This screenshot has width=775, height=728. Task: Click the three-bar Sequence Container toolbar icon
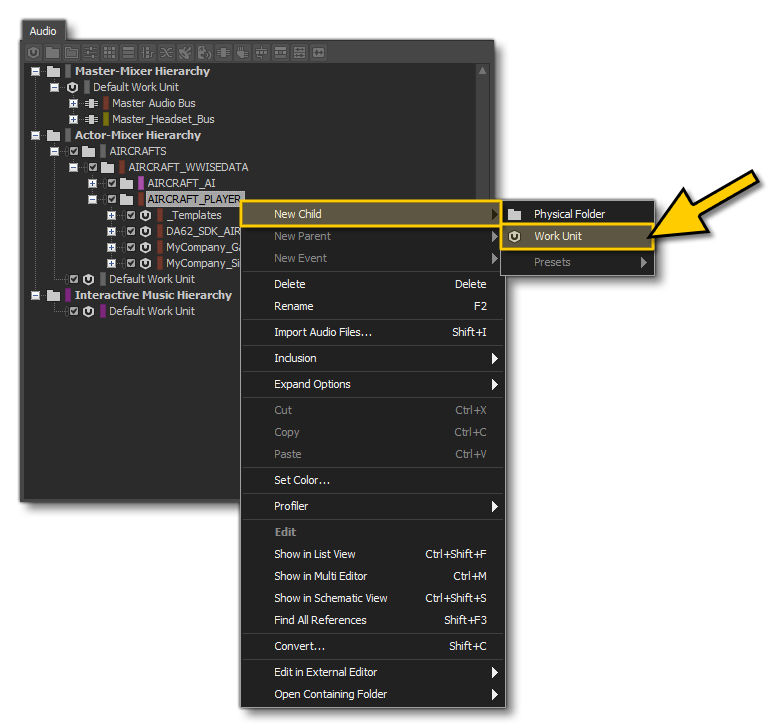click(129, 52)
